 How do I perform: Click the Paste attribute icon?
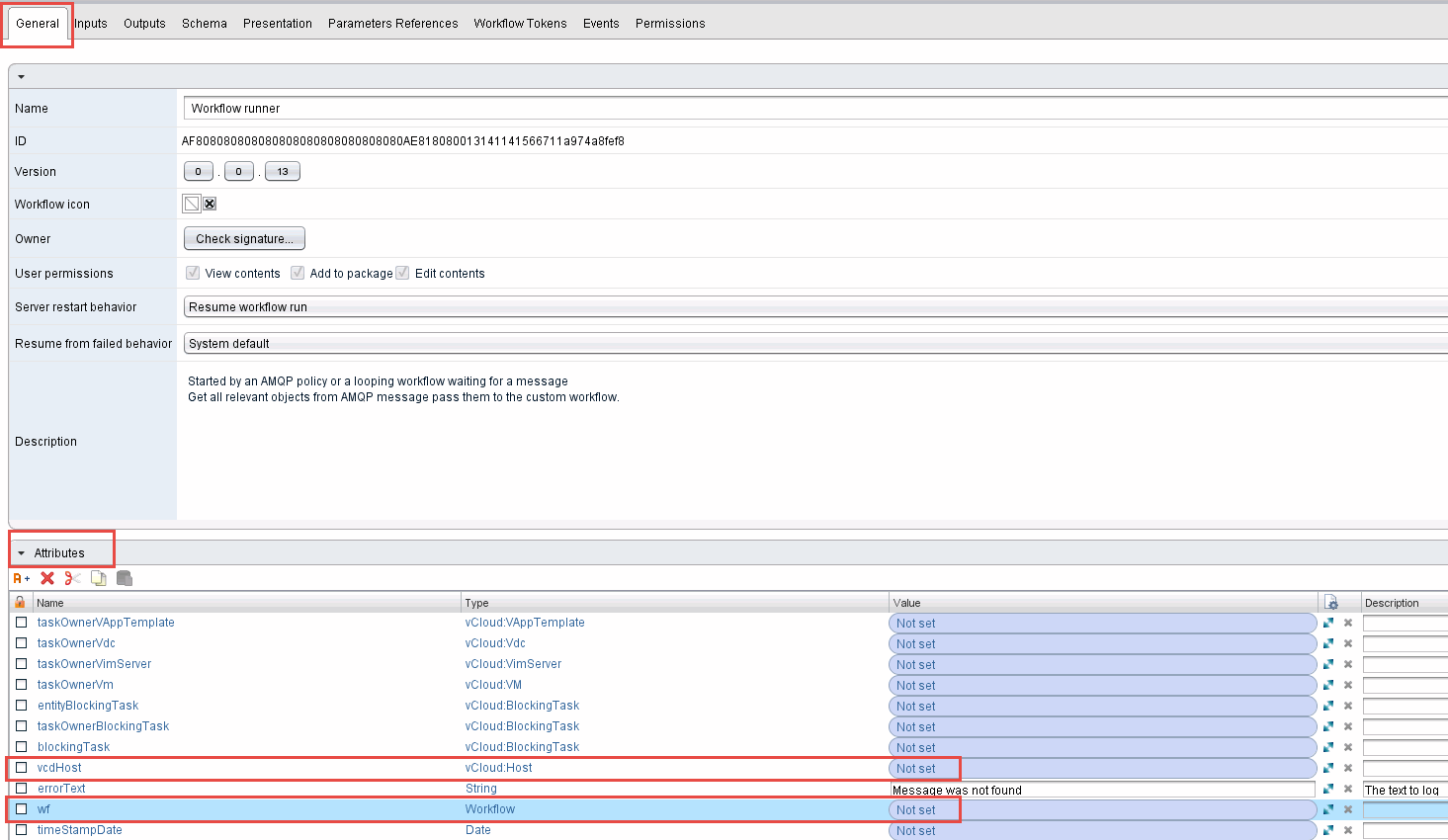tap(125, 578)
